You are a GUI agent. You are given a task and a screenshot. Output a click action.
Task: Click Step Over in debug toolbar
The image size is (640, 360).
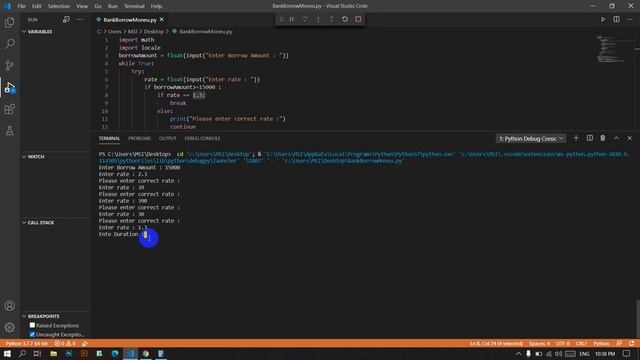[305, 19]
